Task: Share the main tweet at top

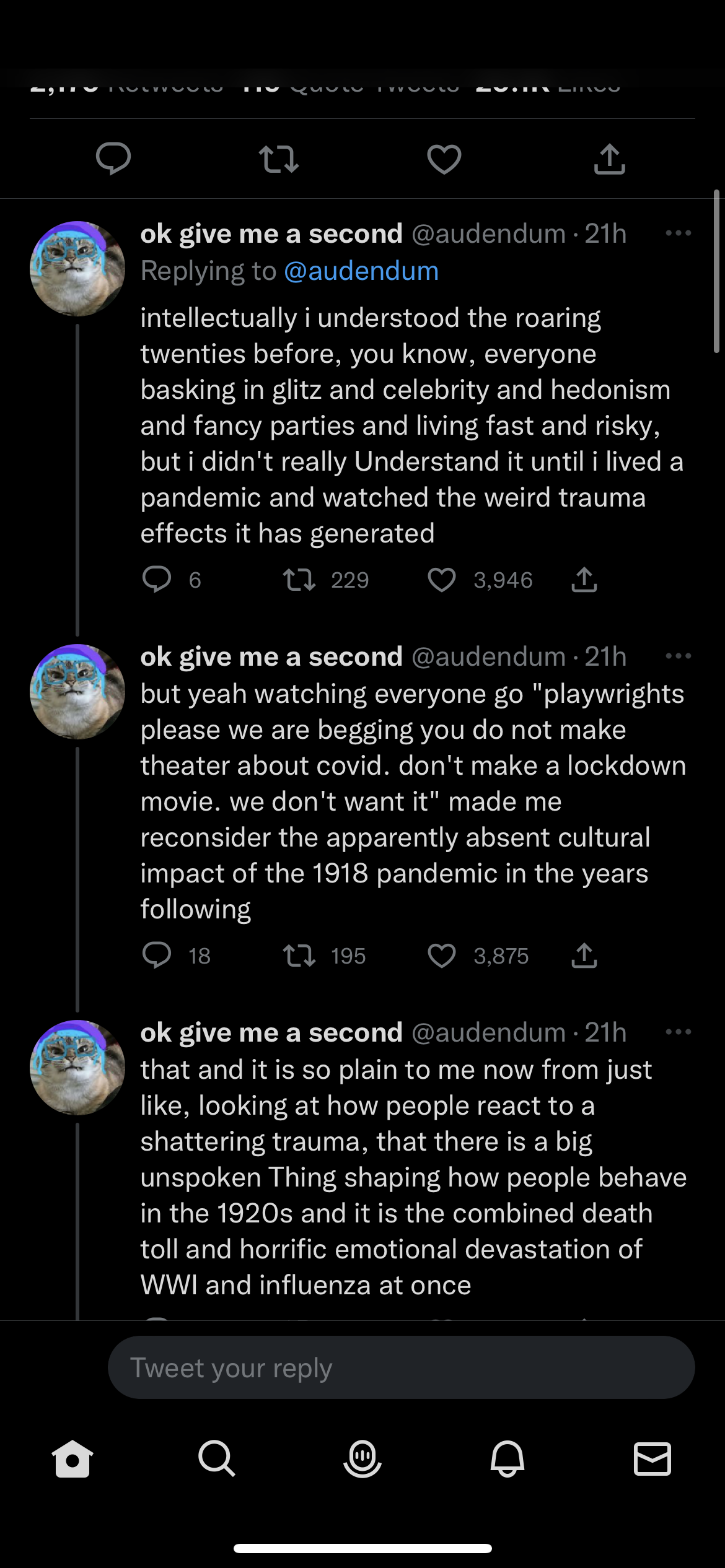Action: pyautogui.click(x=610, y=159)
